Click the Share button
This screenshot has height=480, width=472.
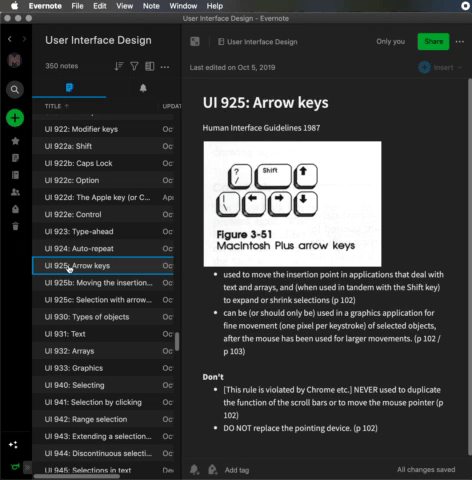click(433, 41)
